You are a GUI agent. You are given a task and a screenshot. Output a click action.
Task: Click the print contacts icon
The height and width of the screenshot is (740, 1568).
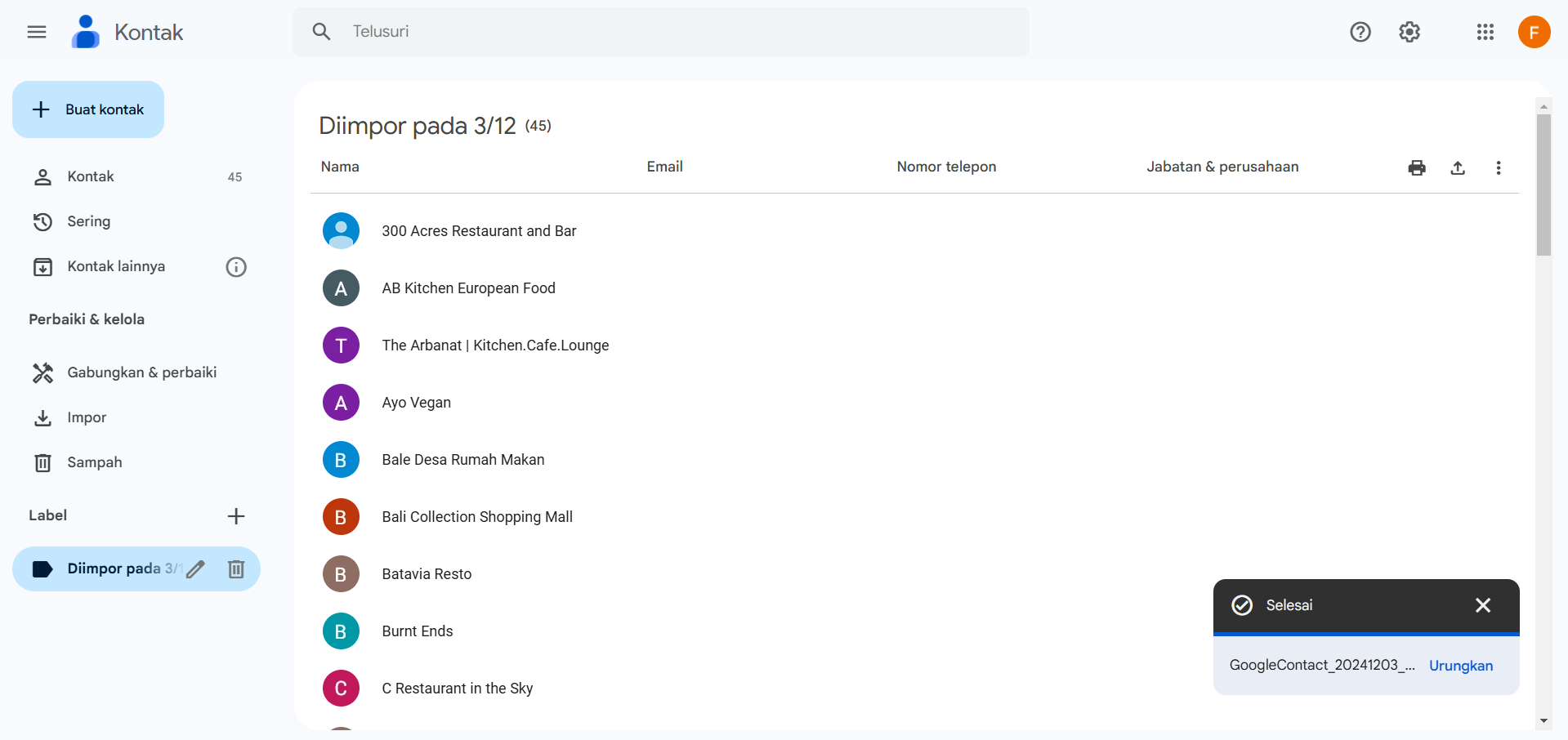tap(1417, 167)
